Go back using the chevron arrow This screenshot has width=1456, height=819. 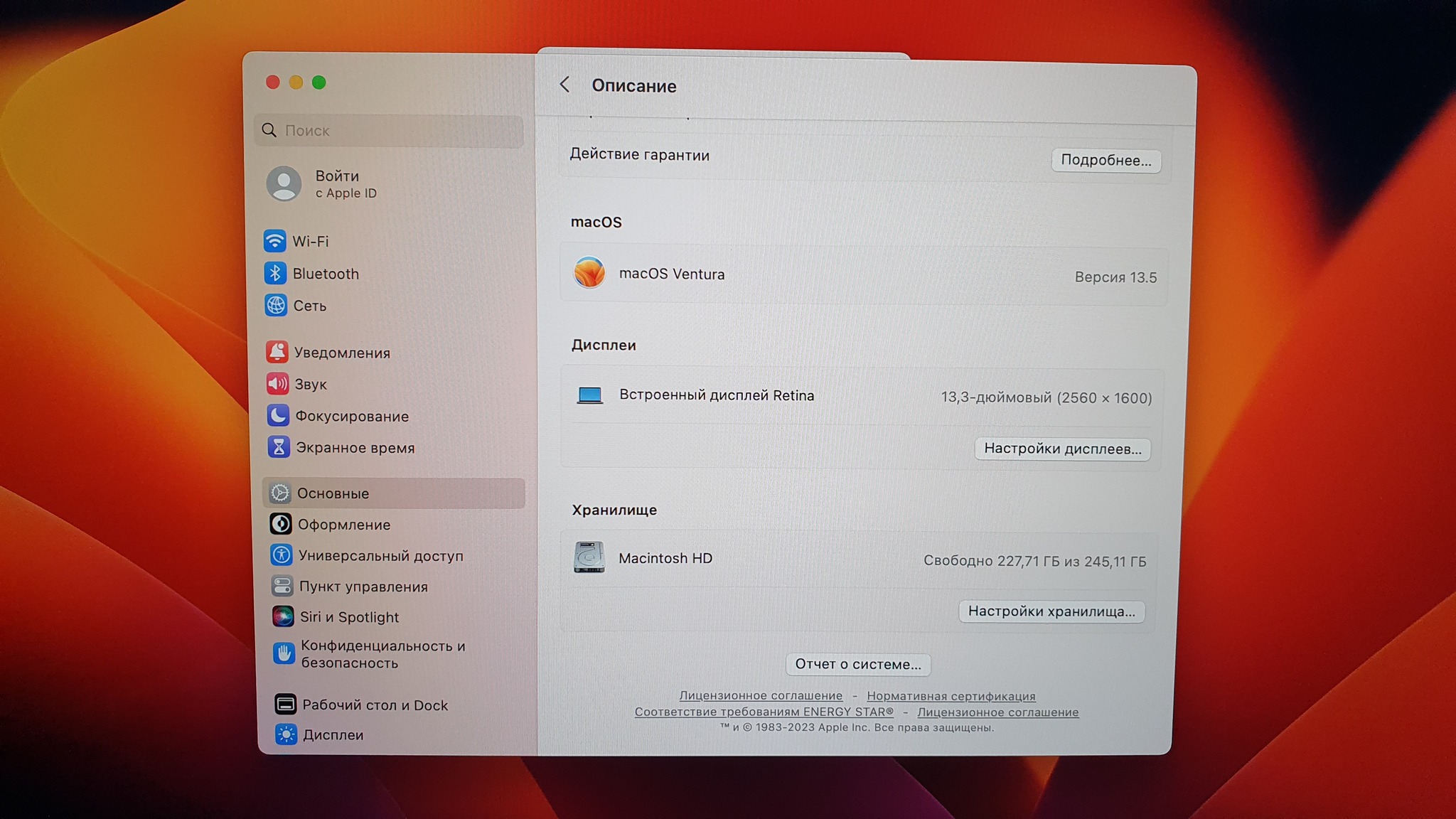[x=564, y=85]
